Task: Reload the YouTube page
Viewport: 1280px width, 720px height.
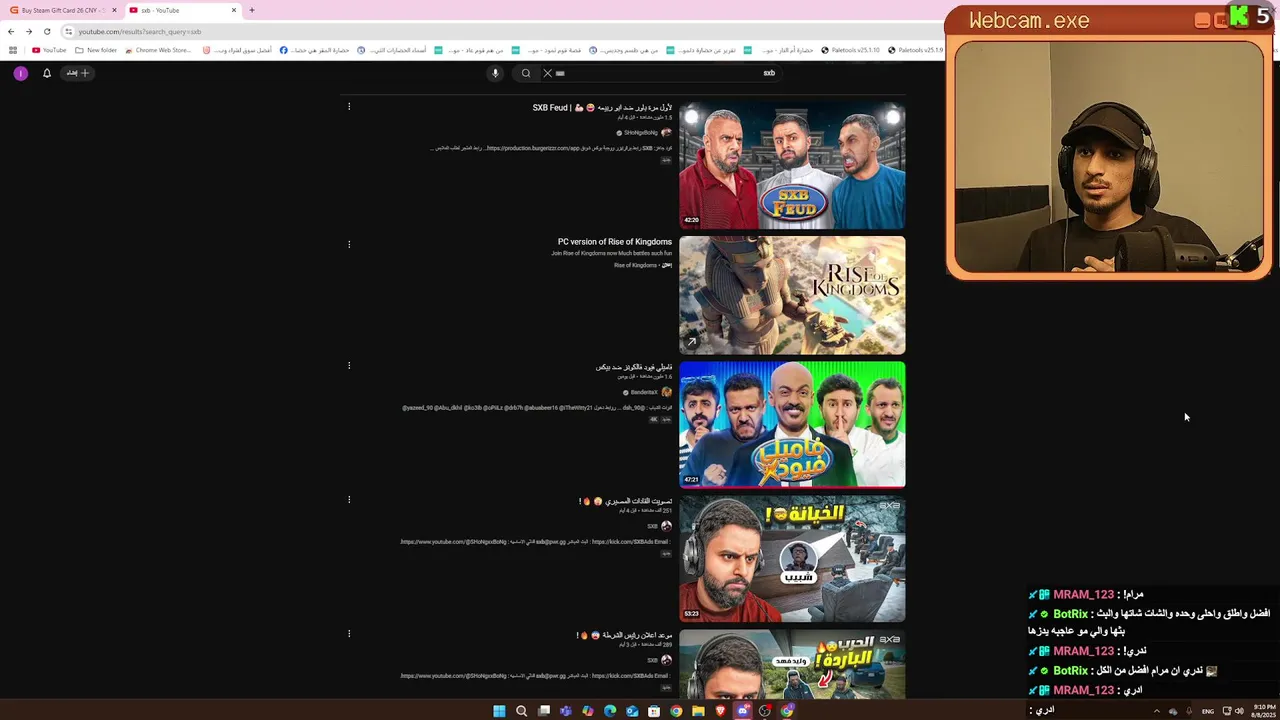Action: point(46,31)
